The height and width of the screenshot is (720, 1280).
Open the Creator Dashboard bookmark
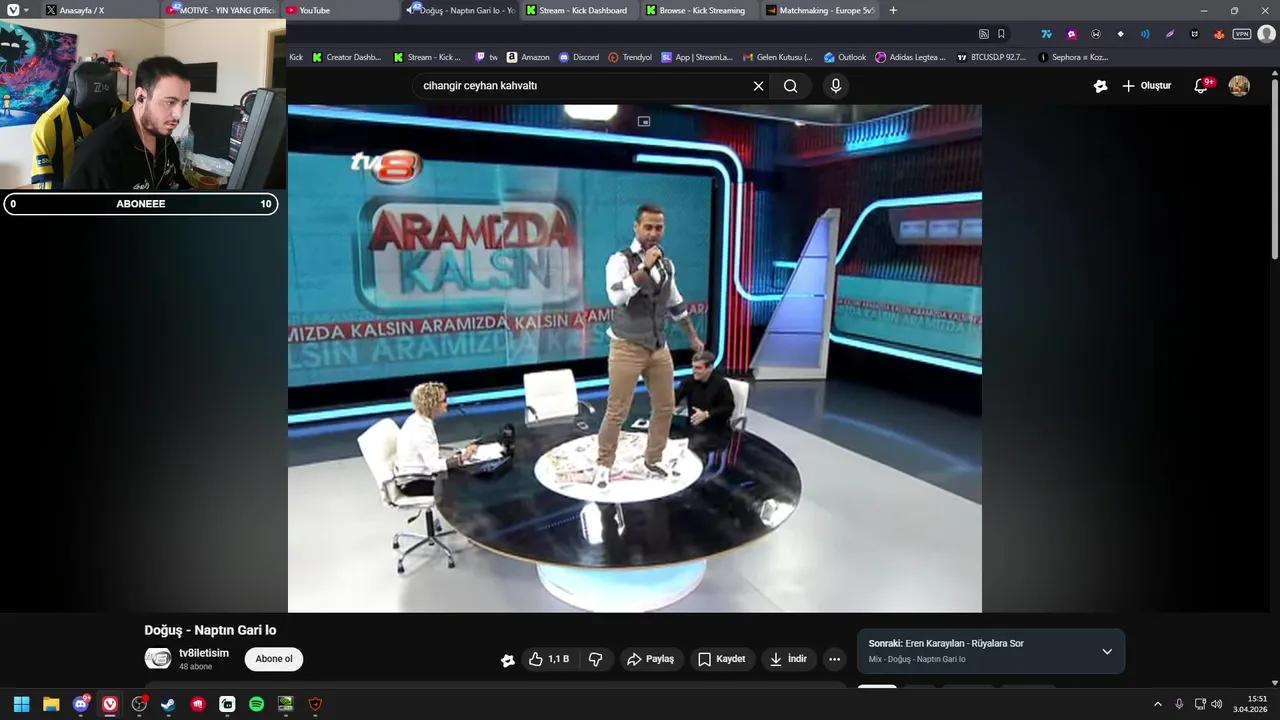point(347,57)
